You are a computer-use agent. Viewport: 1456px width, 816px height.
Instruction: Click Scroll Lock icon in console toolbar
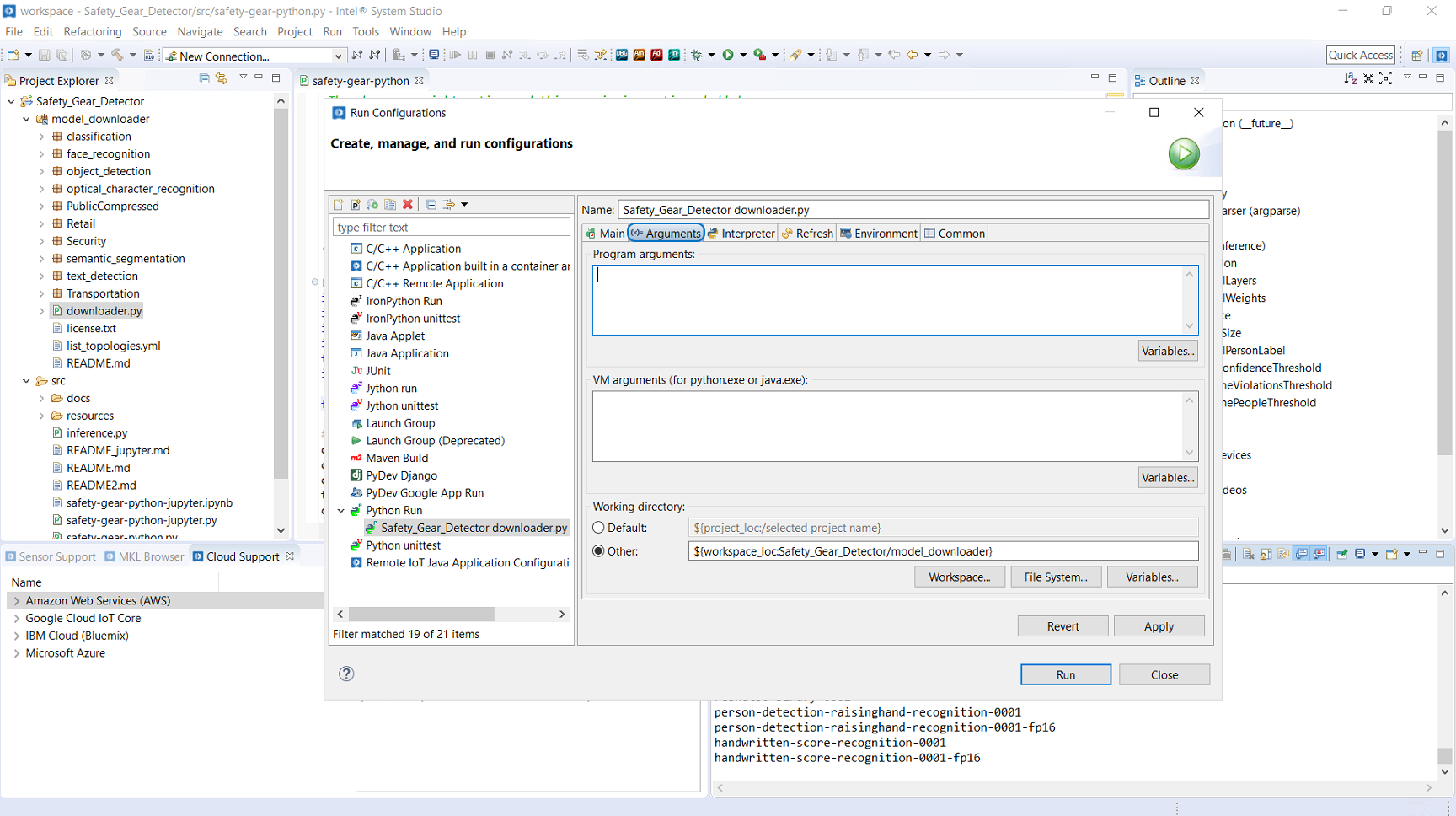coord(1266,554)
